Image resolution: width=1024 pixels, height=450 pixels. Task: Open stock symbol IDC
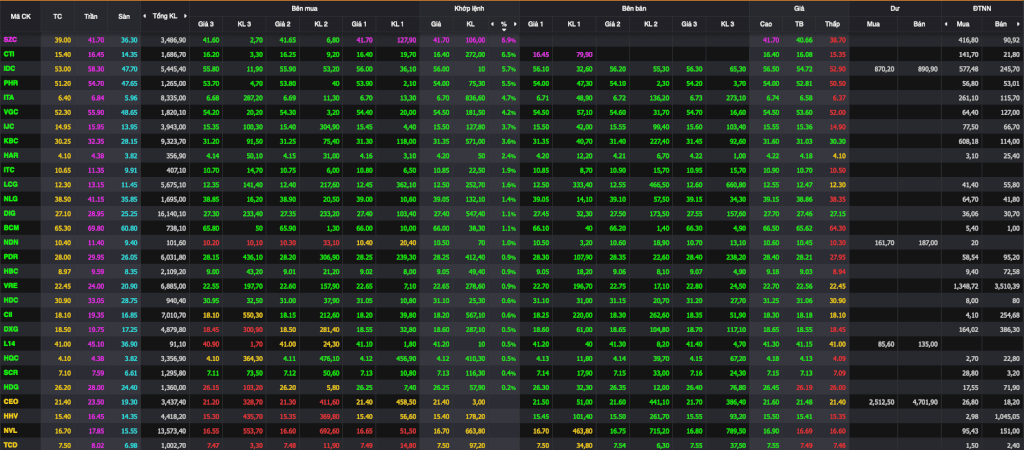(9, 69)
